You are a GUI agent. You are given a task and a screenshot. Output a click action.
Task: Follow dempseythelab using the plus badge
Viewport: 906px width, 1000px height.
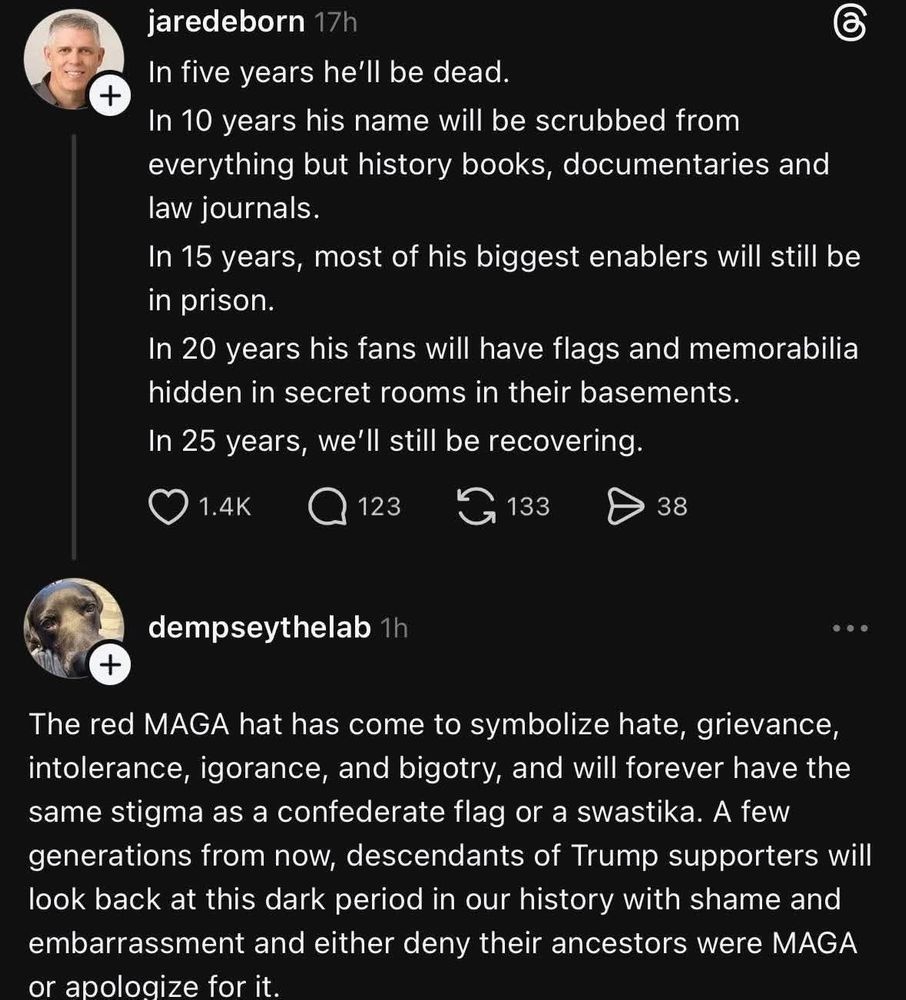coord(111,665)
